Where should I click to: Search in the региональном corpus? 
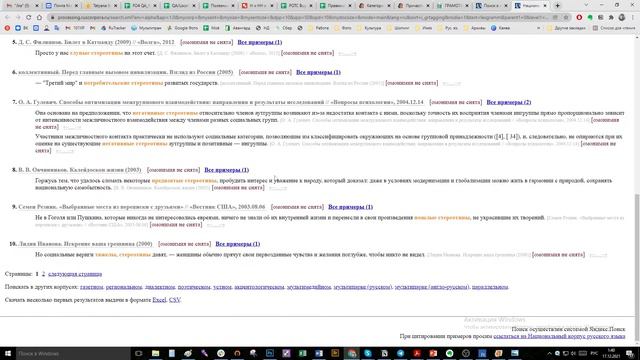tap(124, 287)
